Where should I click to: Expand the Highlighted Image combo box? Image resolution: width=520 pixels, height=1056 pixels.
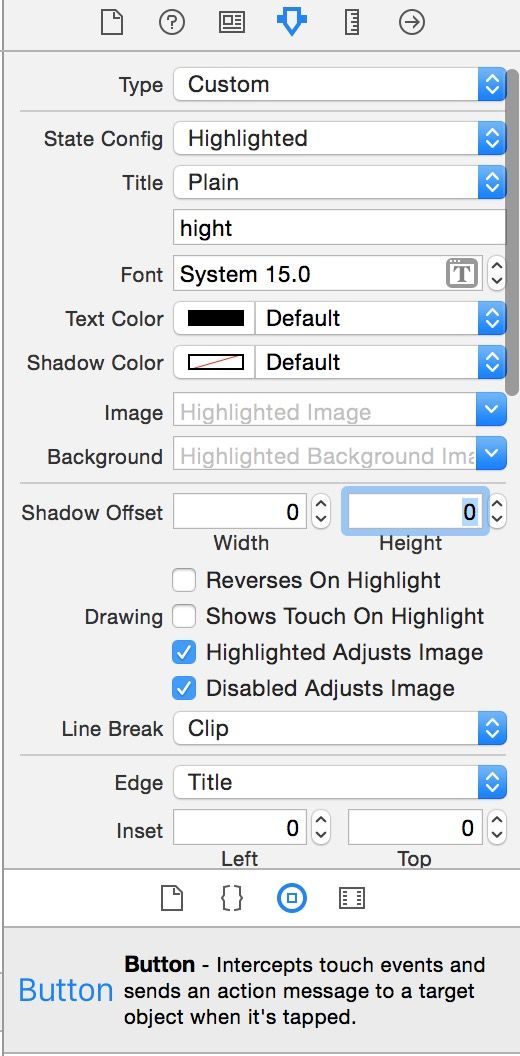[491, 411]
